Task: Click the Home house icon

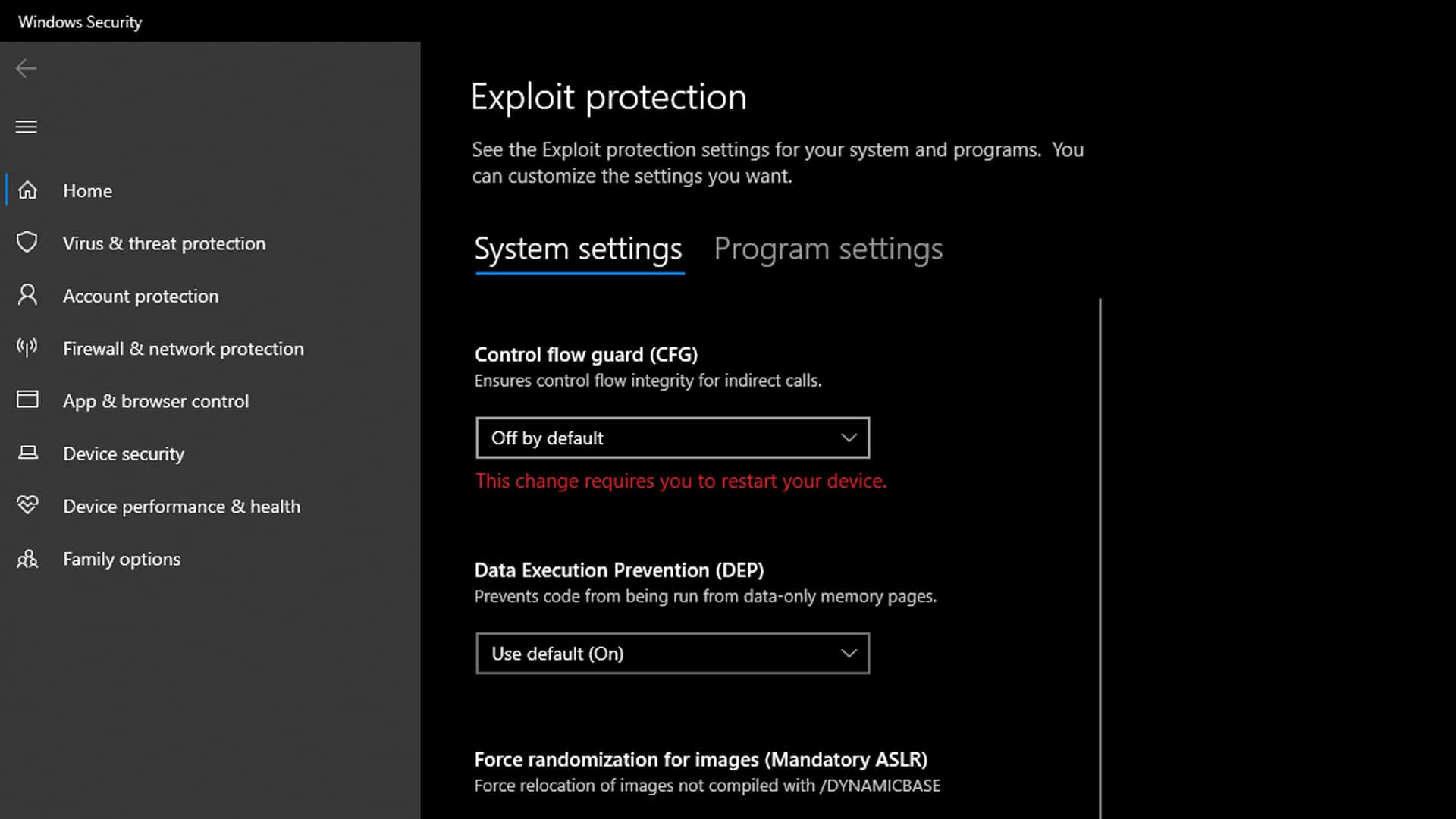Action: 28,190
